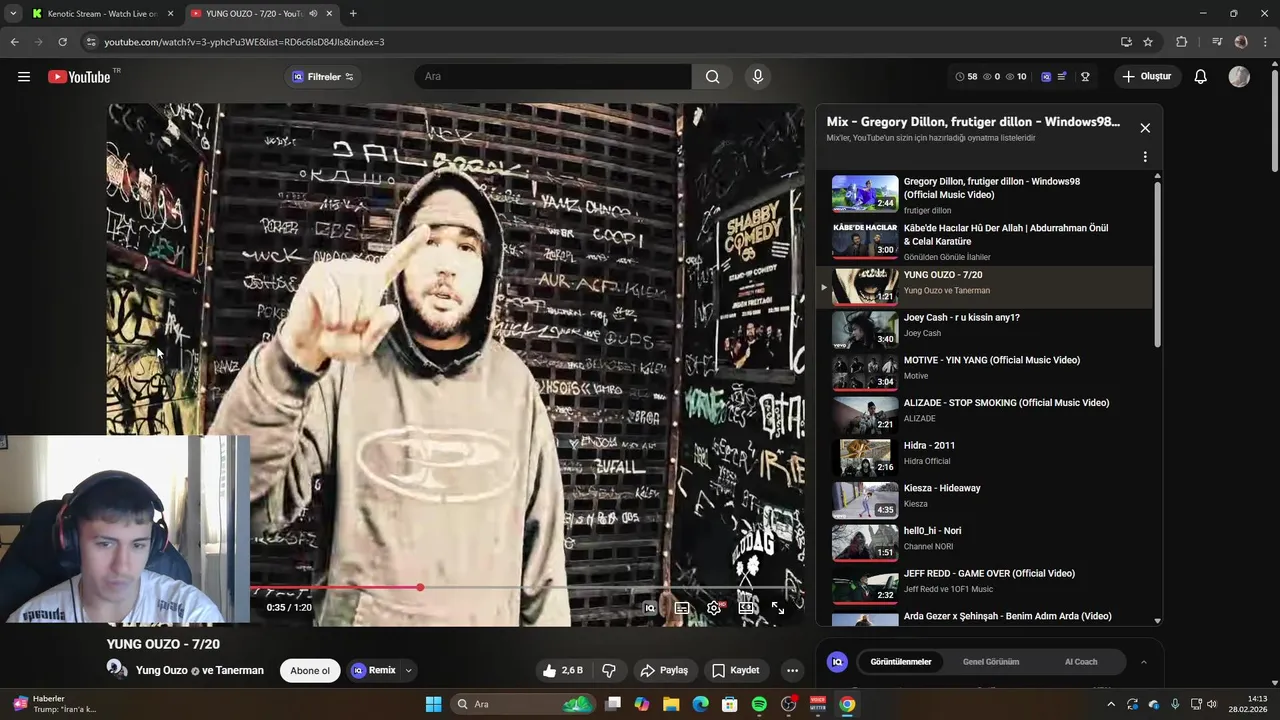This screenshot has height=720, width=1280.
Task: Open the Yung Ouzo channel link
Action: coord(161,671)
